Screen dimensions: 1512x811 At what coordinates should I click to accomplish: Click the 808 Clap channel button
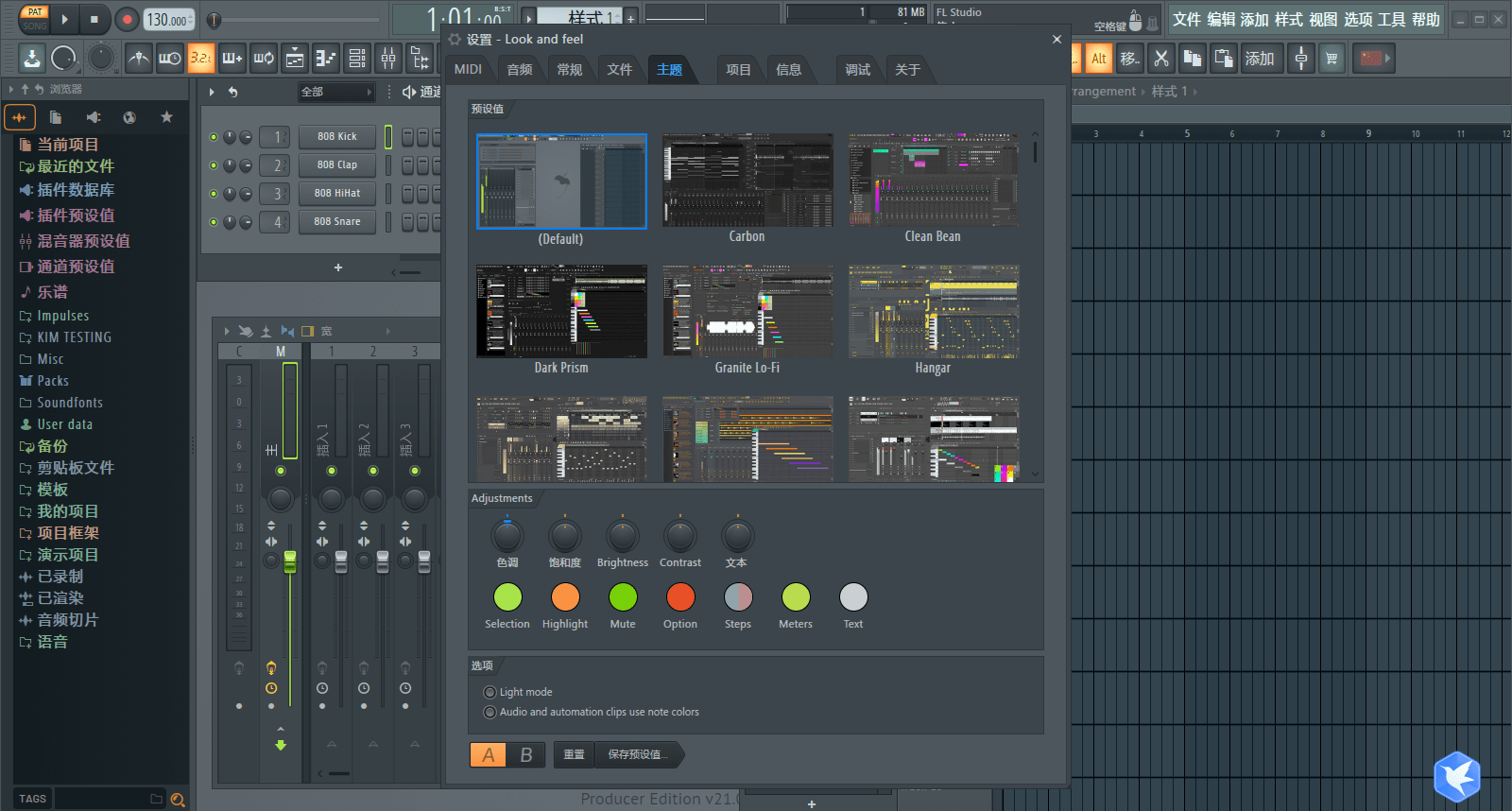(x=337, y=164)
